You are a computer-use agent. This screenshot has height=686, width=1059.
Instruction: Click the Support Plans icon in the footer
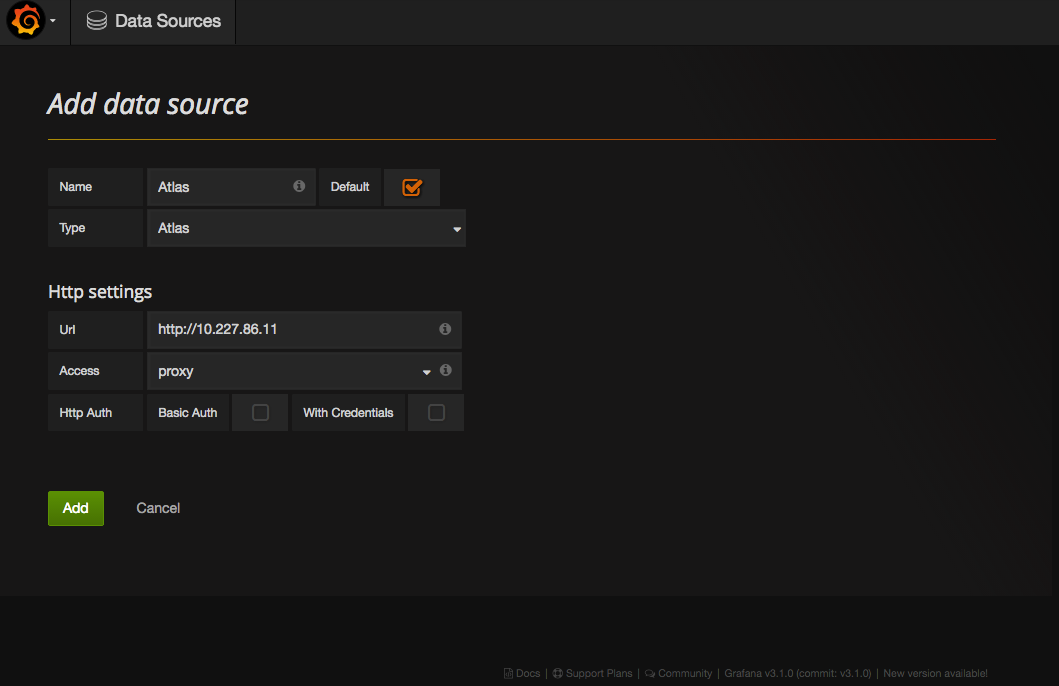[x=561, y=673]
